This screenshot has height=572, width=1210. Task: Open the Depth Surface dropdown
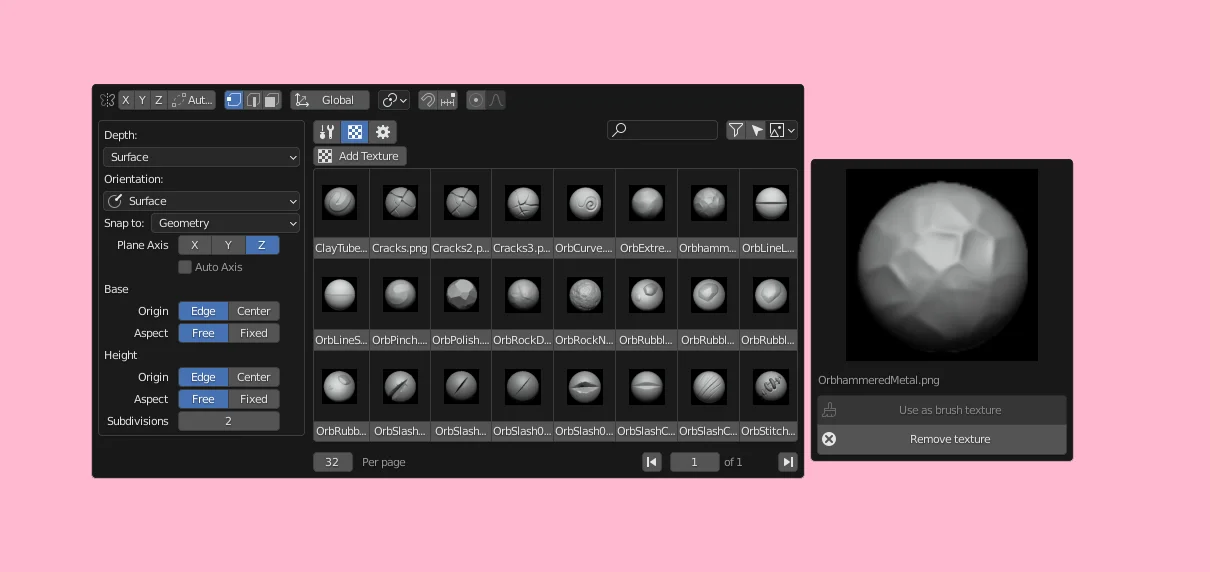click(x=201, y=157)
